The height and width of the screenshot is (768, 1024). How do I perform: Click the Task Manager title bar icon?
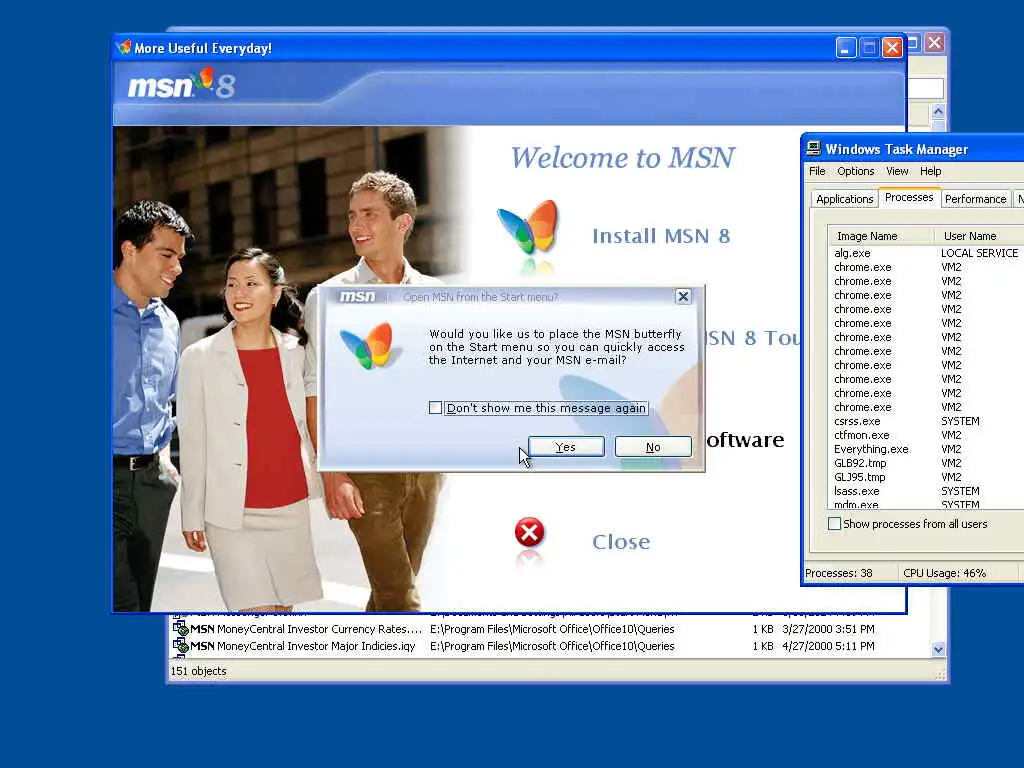point(814,148)
